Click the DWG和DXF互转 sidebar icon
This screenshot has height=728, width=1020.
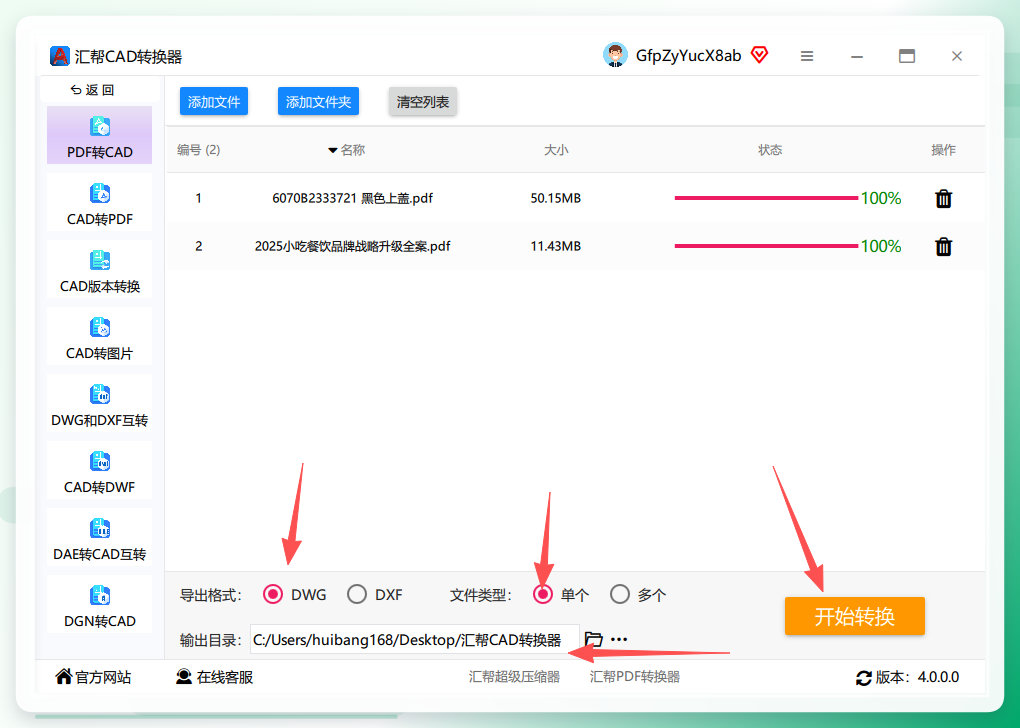(100, 394)
